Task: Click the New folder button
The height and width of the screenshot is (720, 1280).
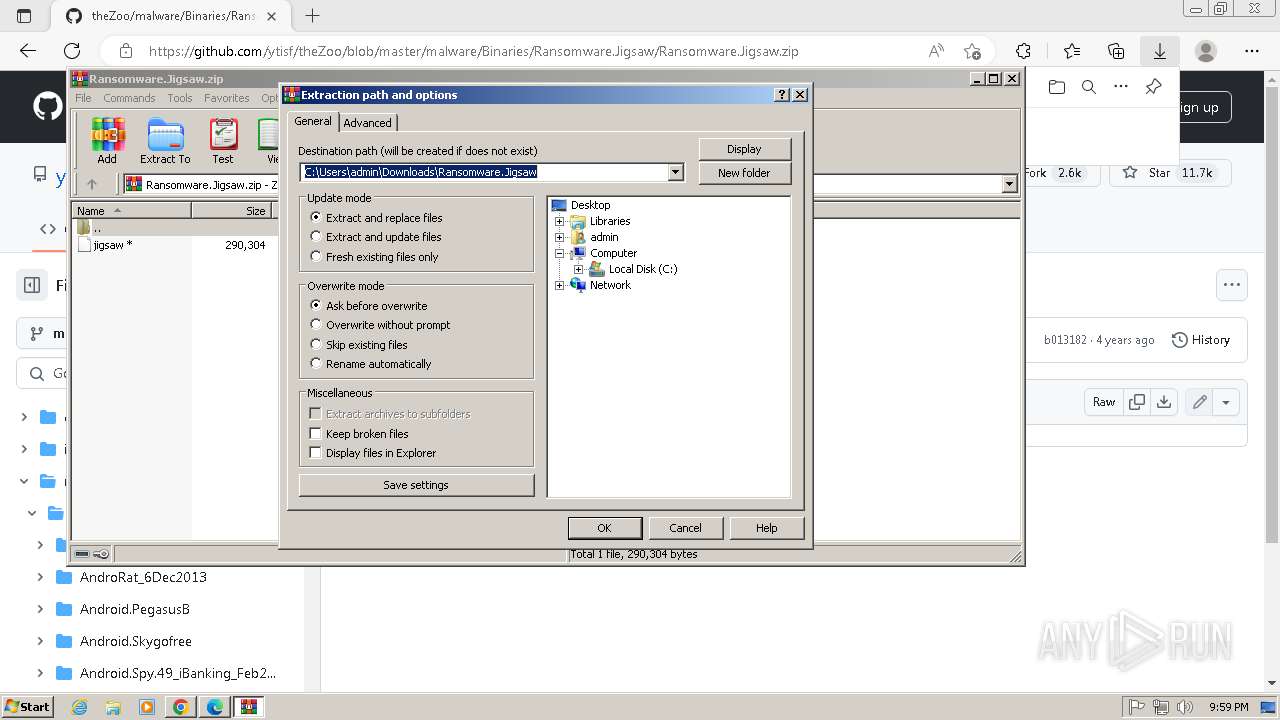Action: [744, 173]
